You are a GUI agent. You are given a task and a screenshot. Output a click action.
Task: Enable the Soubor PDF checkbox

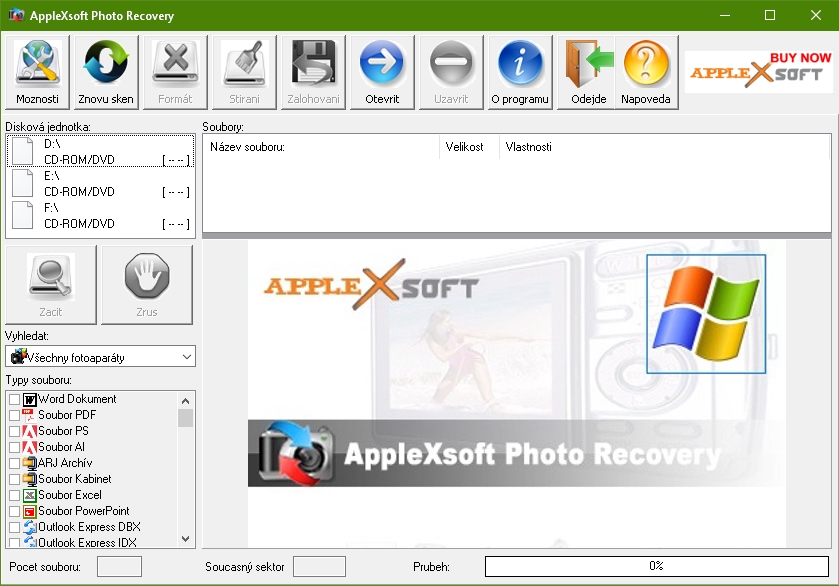tap(14, 415)
